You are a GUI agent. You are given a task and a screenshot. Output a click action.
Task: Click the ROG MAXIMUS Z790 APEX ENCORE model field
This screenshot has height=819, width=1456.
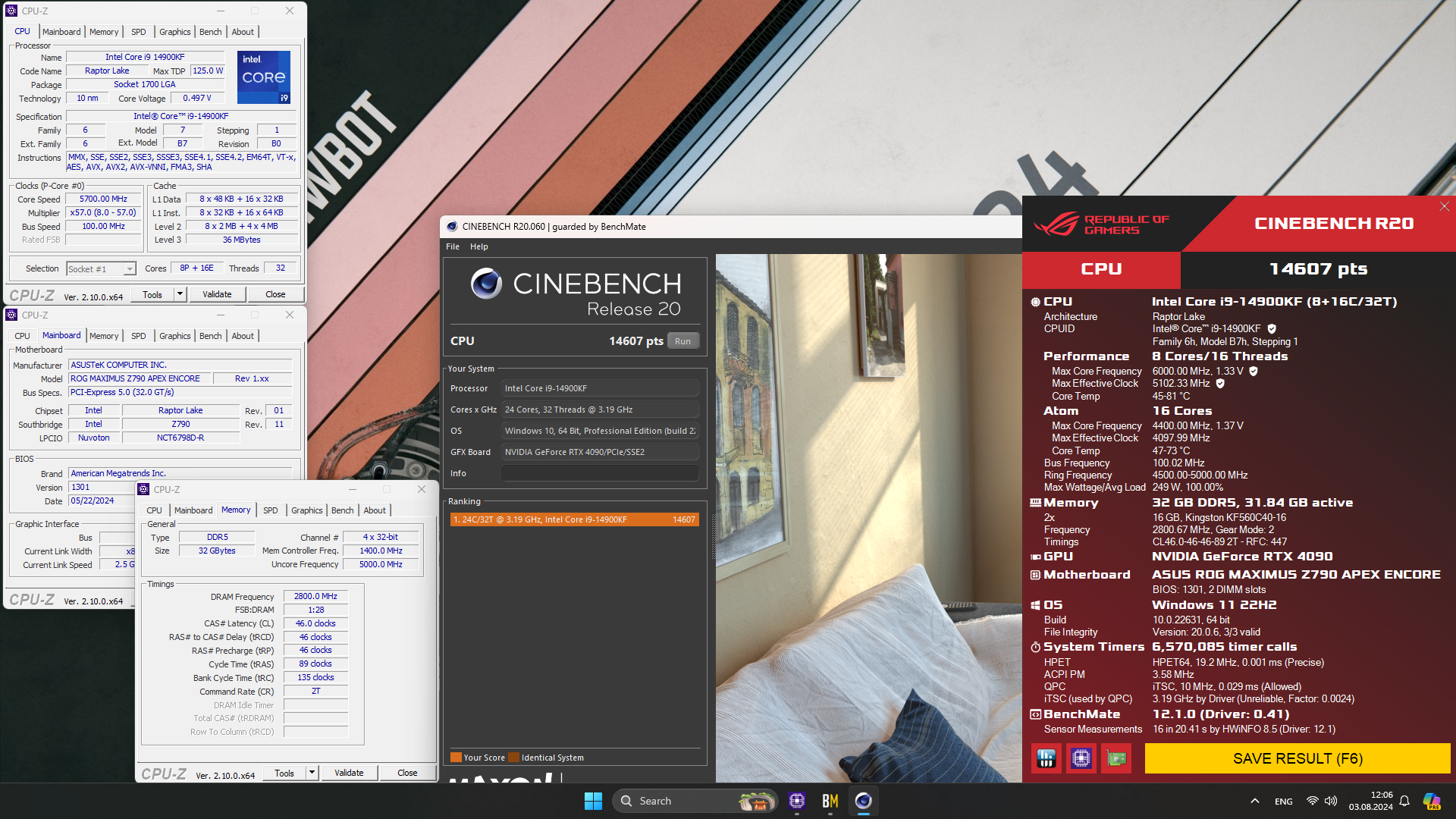pyautogui.click(x=139, y=378)
